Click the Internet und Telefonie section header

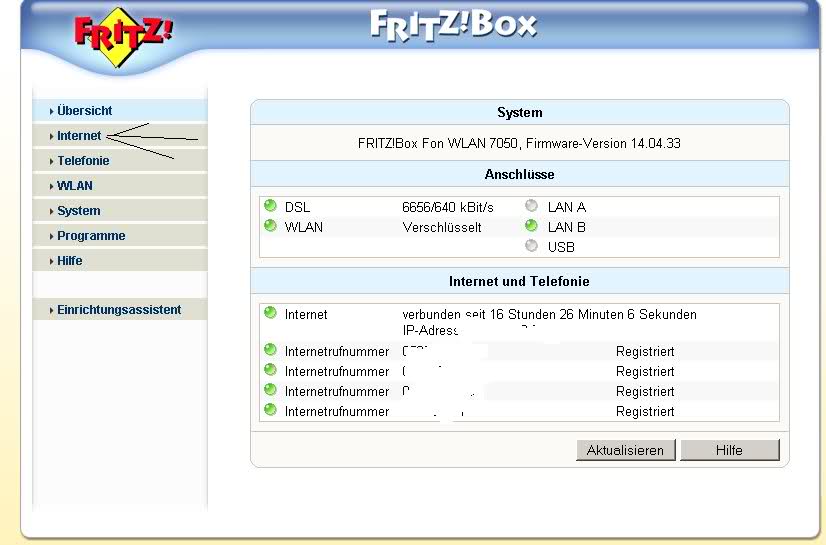[520, 281]
